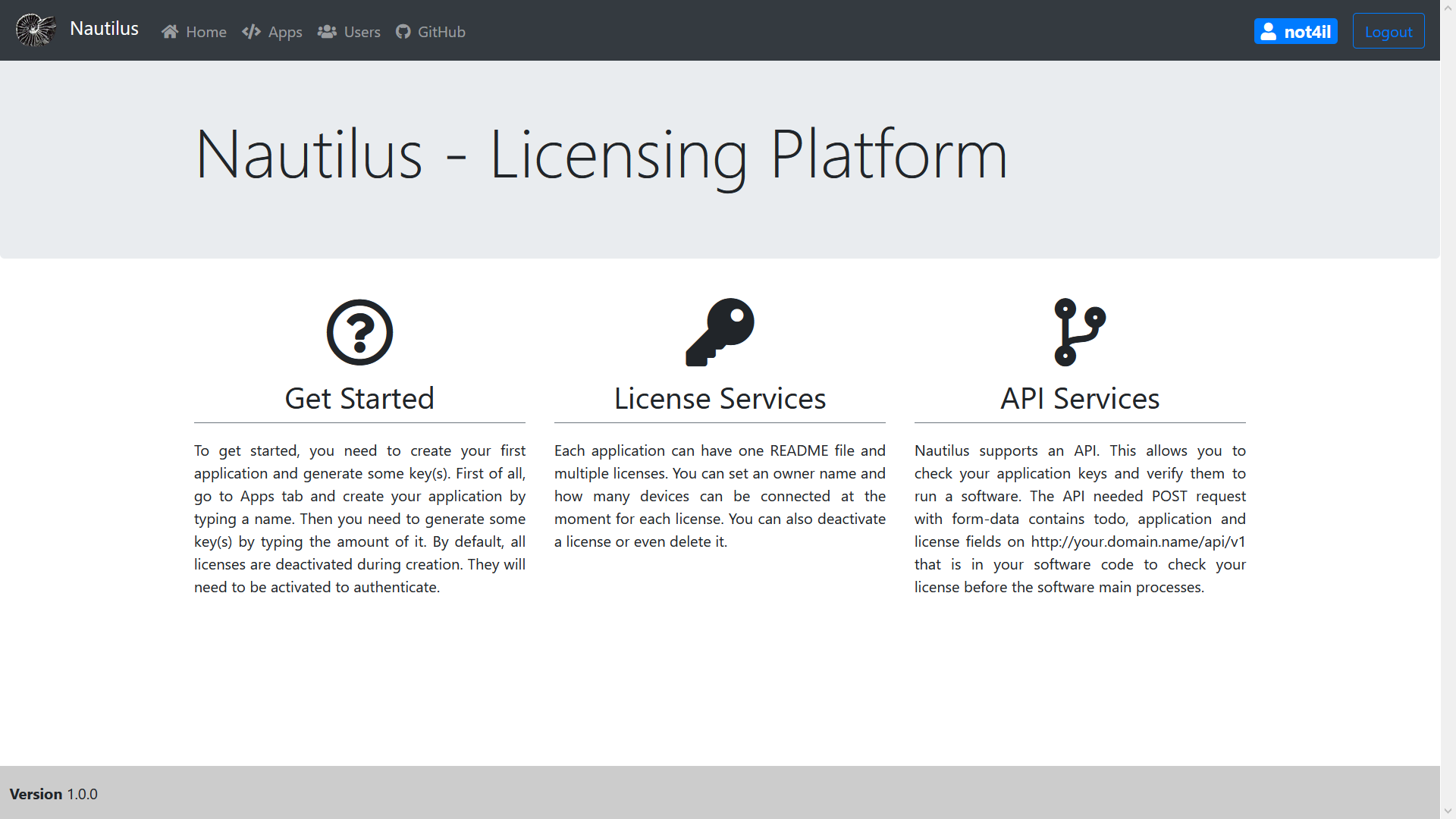This screenshot has height=819, width=1456.
Task: Click the Nautilus brand link
Action: click(104, 29)
